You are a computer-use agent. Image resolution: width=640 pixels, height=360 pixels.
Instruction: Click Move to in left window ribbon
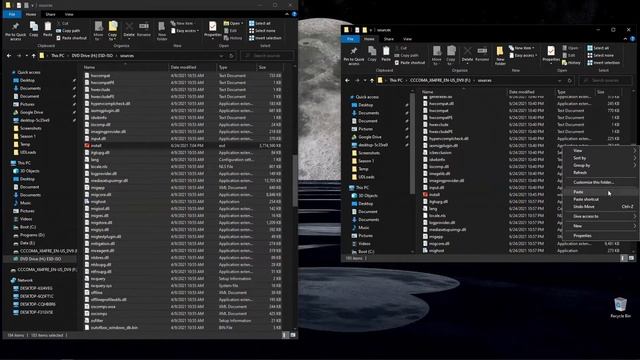98,31
